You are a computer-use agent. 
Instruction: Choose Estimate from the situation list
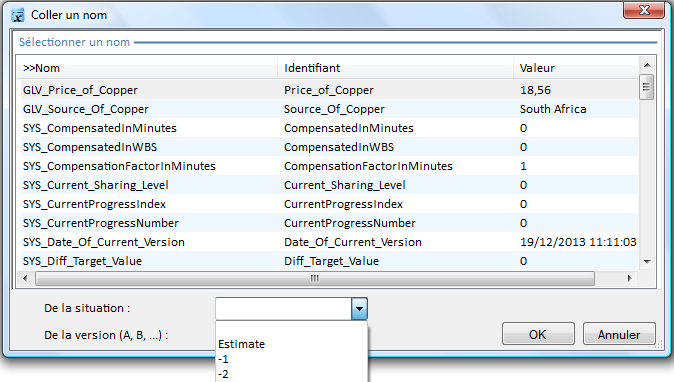click(242, 344)
